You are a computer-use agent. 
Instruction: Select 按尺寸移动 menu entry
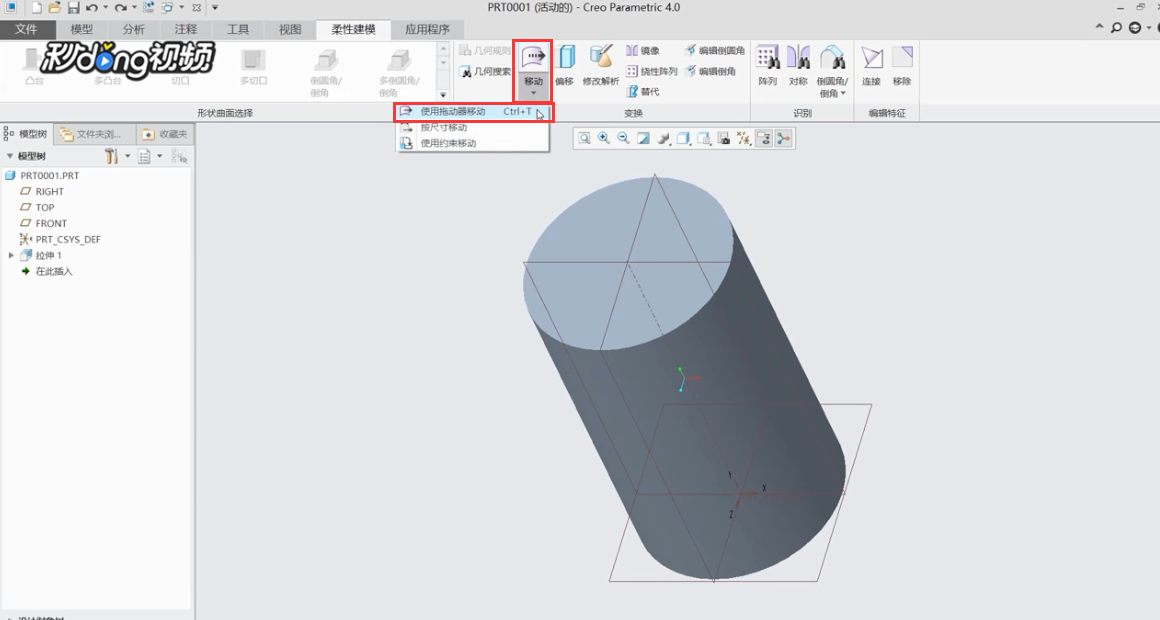click(x=473, y=127)
